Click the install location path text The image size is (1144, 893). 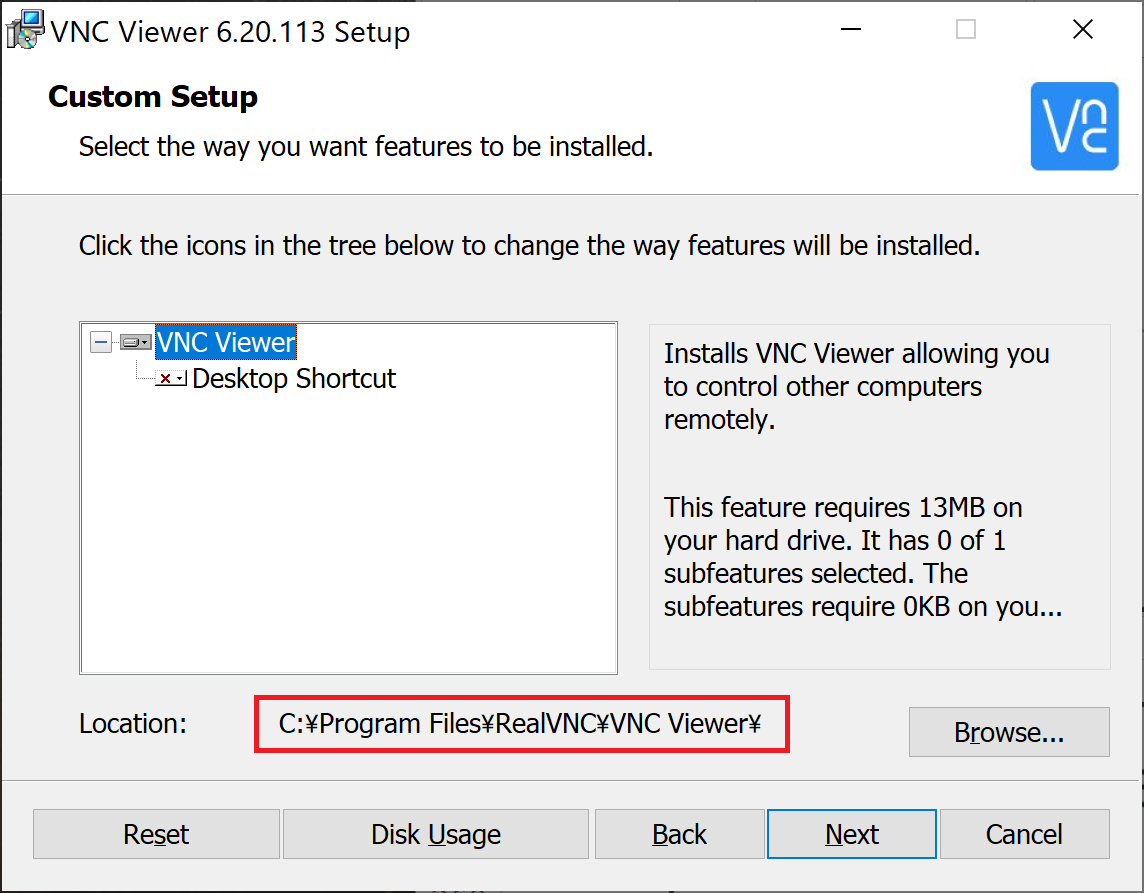click(520, 724)
